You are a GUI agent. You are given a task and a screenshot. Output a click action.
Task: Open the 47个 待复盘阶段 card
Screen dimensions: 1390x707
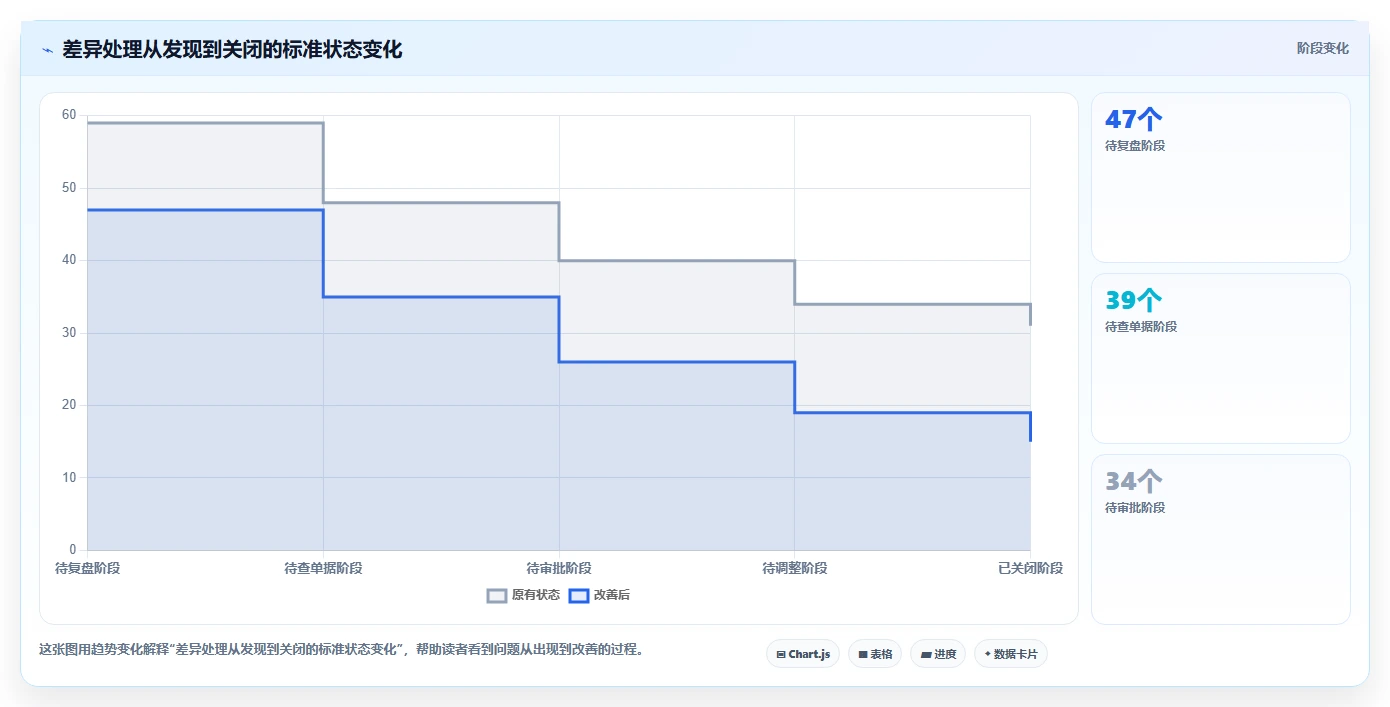(x=1220, y=178)
